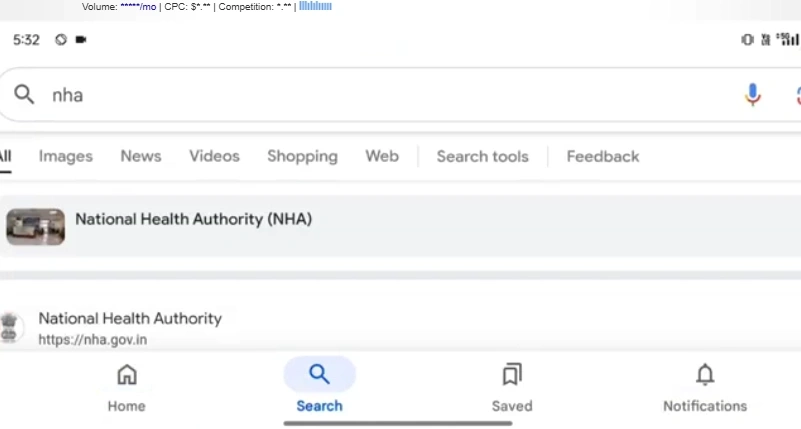Viewport: 801px width, 429px height.
Task: Go to Home in bottom navigation
Action: pos(127,388)
